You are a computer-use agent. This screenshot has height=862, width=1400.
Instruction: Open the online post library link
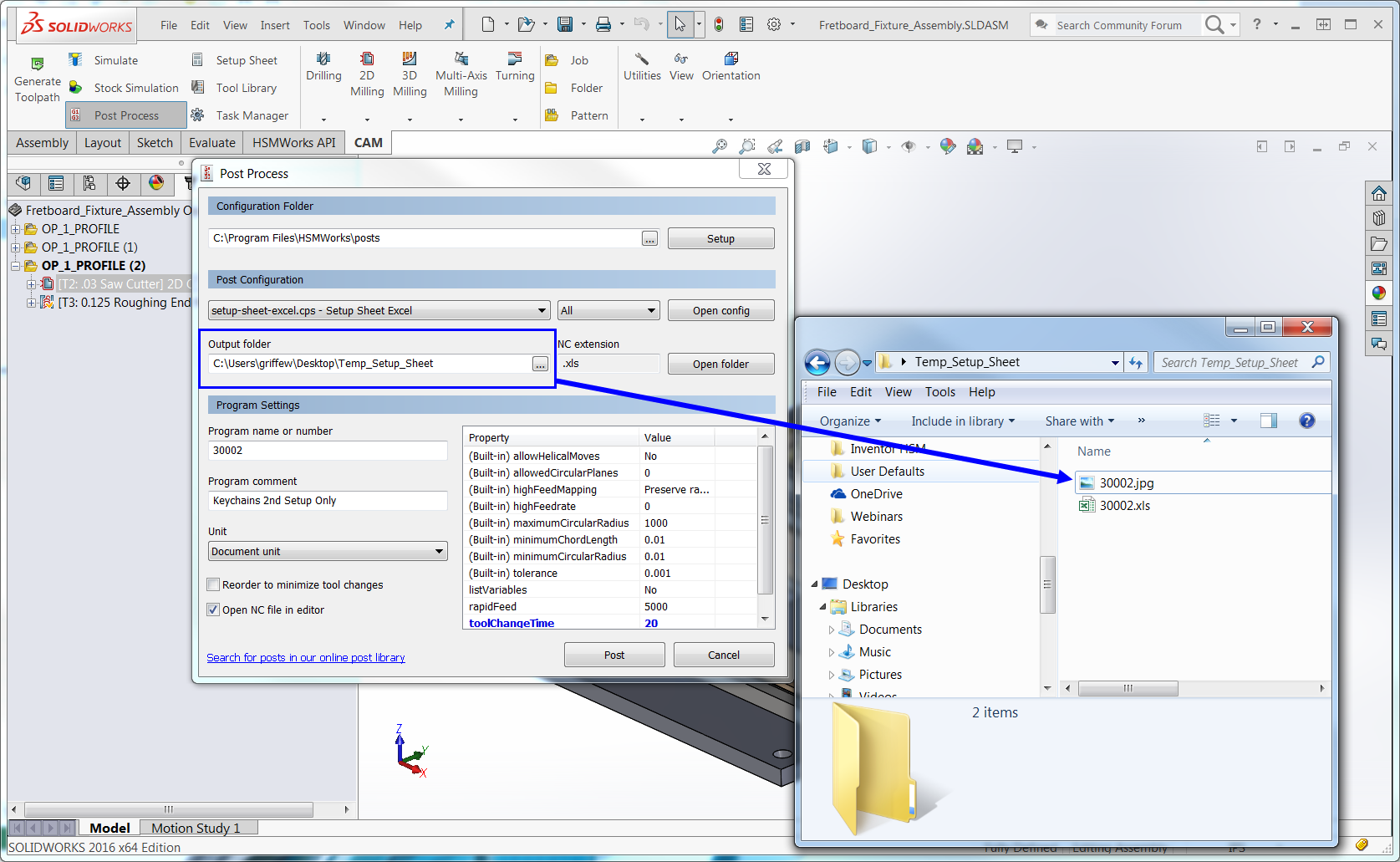(x=306, y=658)
